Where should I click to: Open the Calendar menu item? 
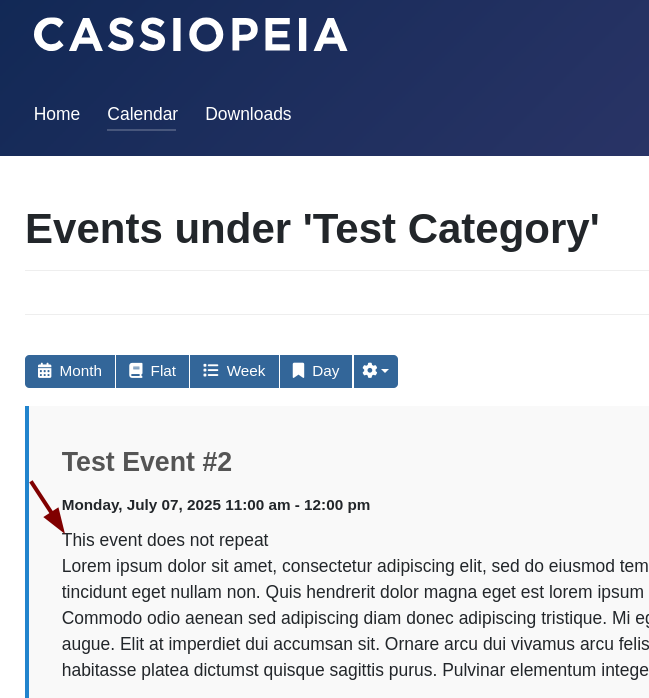(x=142, y=114)
